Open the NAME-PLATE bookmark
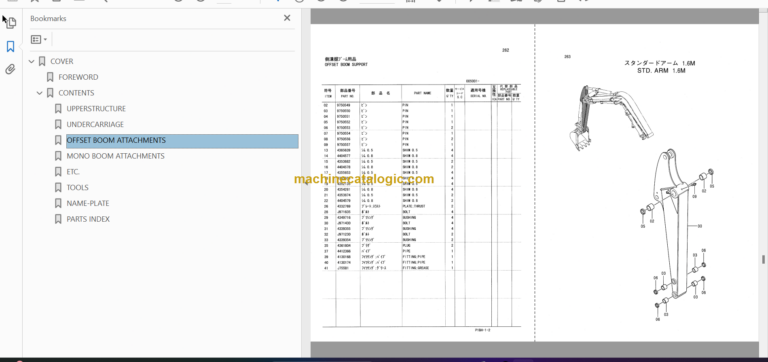 click(x=88, y=203)
